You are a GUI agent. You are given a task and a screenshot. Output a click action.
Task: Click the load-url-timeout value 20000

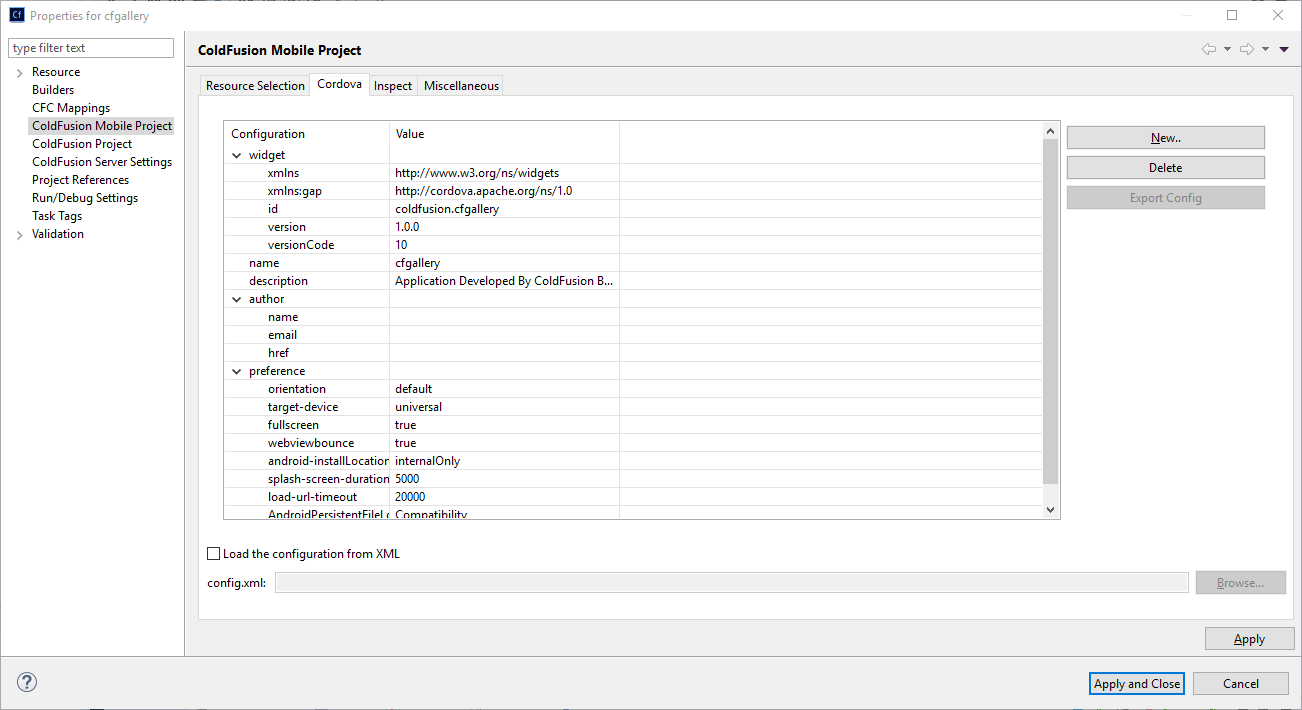tap(410, 497)
